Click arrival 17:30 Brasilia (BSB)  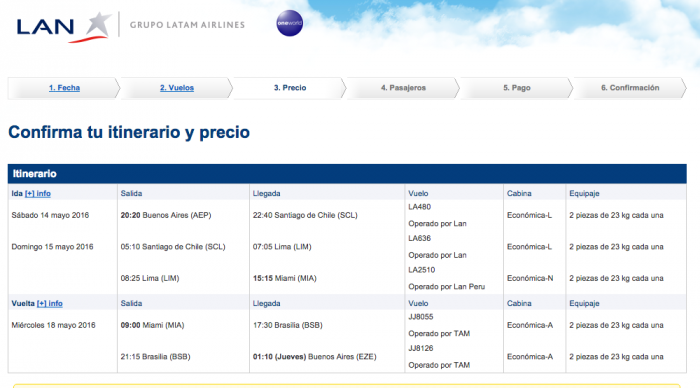(288, 325)
